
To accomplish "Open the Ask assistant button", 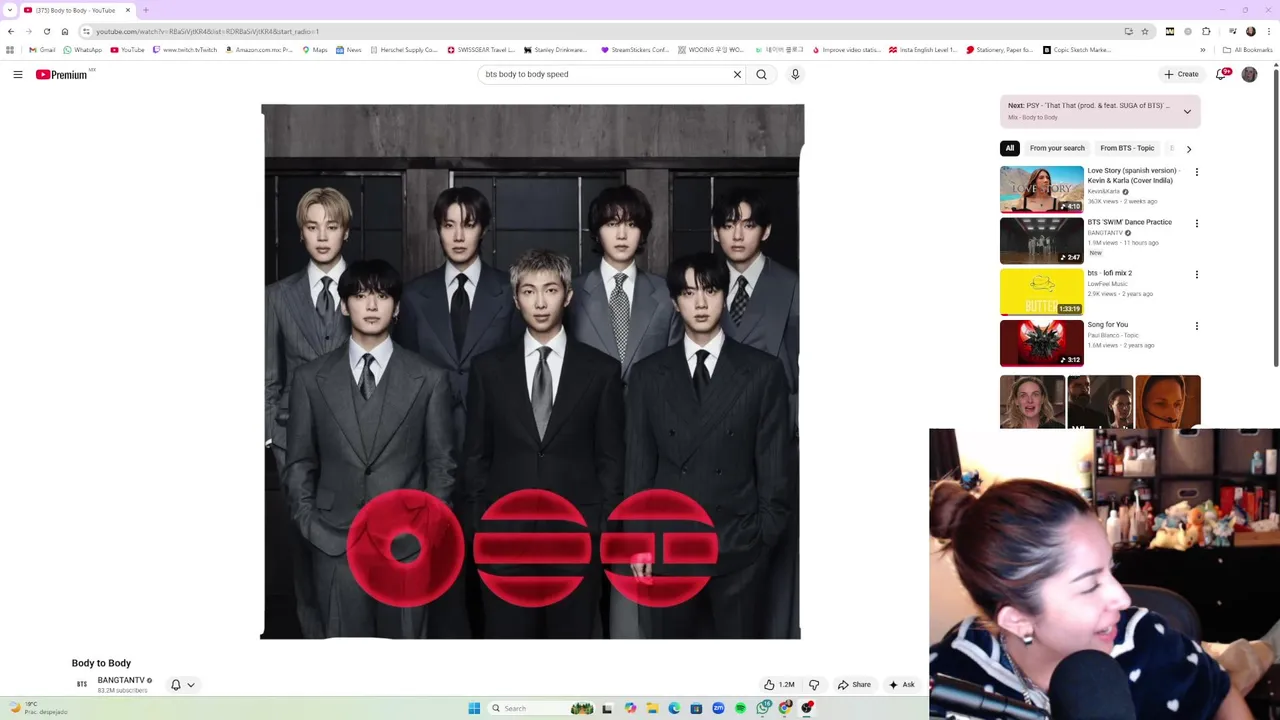I will tap(902, 685).
